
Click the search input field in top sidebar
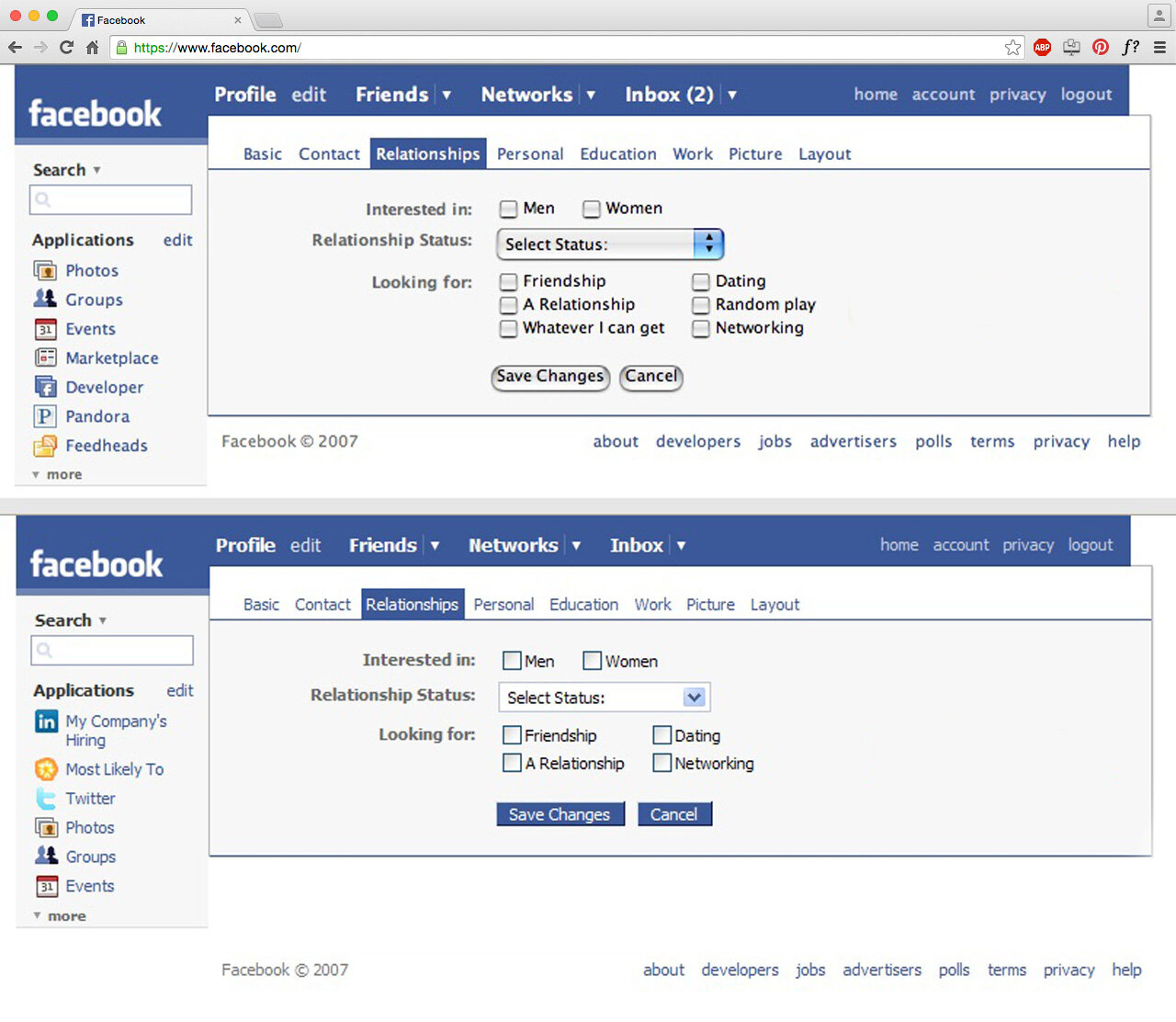pos(111,199)
